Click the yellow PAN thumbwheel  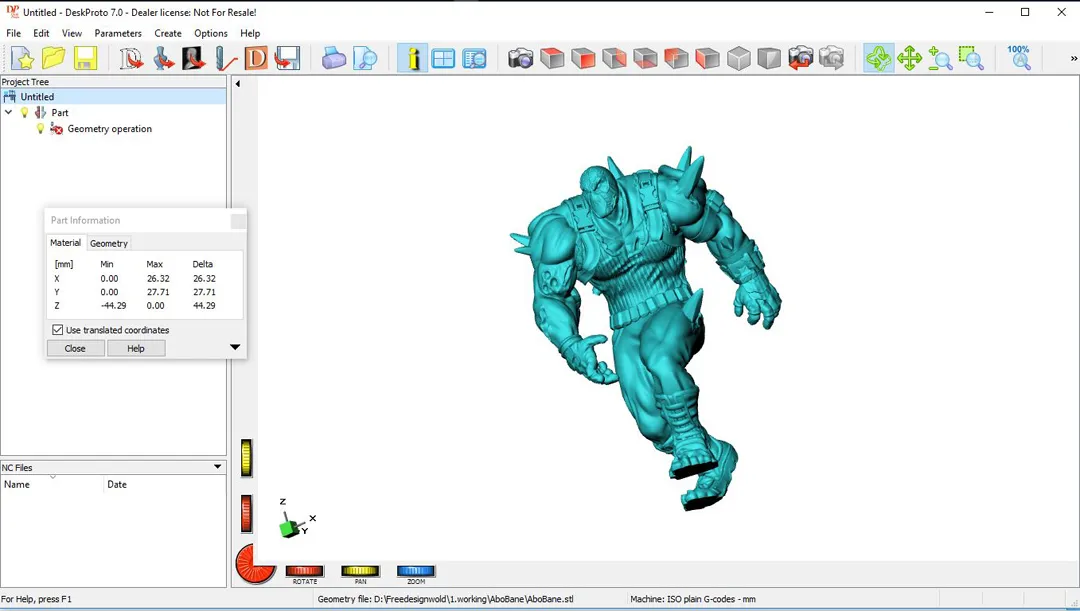click(360, 570)
